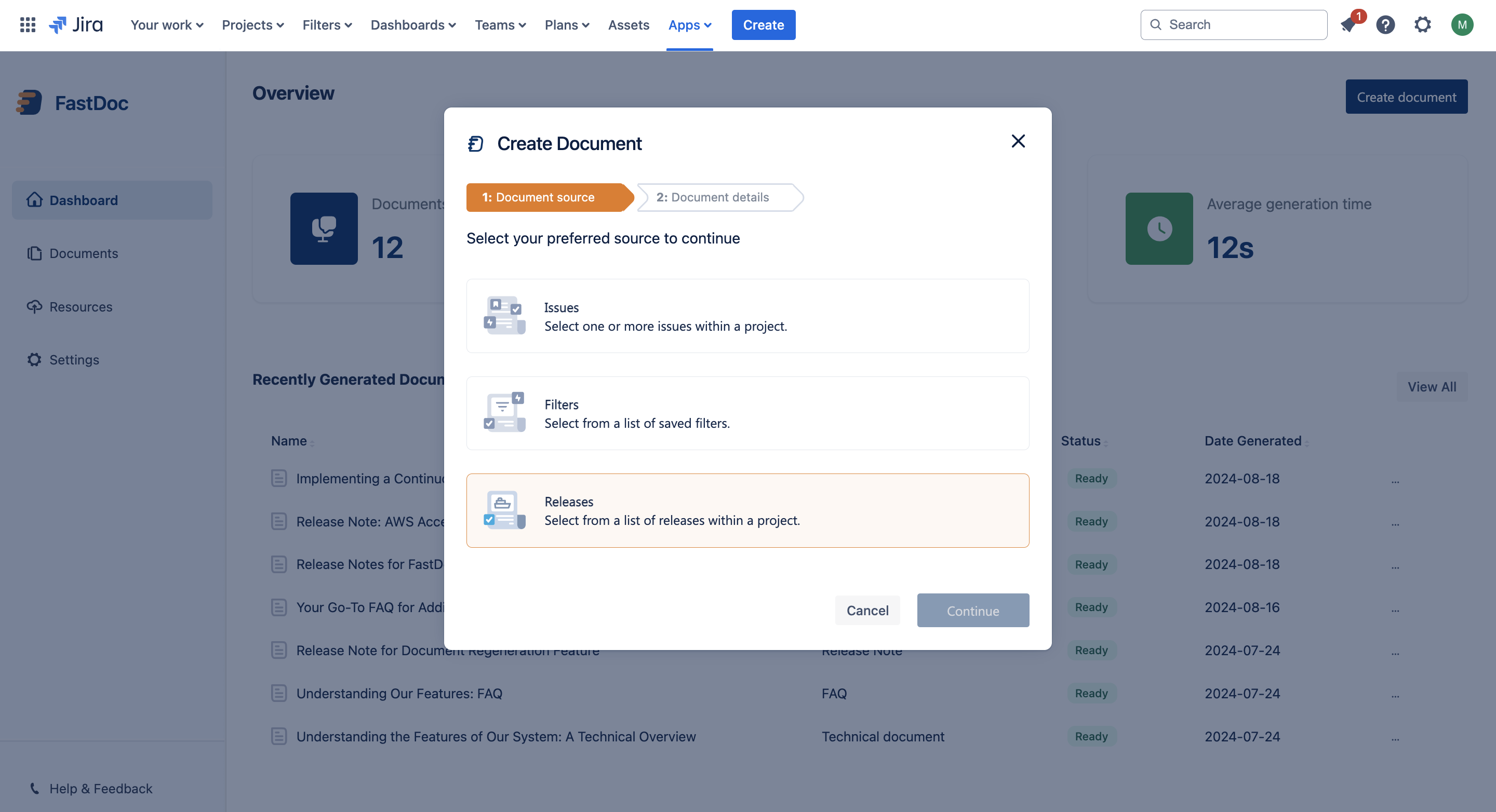Go to Dashboard in FastDoc sidebar
This screenshot has width=1496, height=812.
coord(112,200)
